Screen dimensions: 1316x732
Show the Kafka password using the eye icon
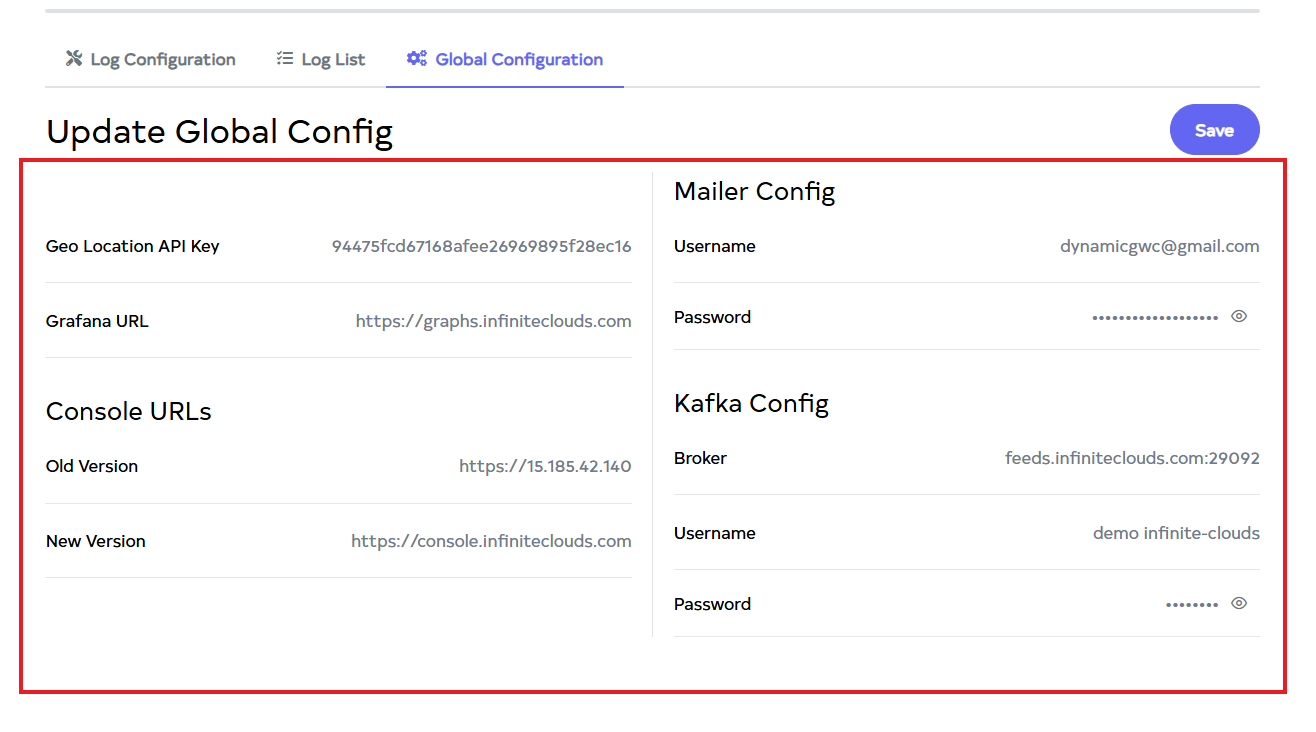[x=1239, y=604]
